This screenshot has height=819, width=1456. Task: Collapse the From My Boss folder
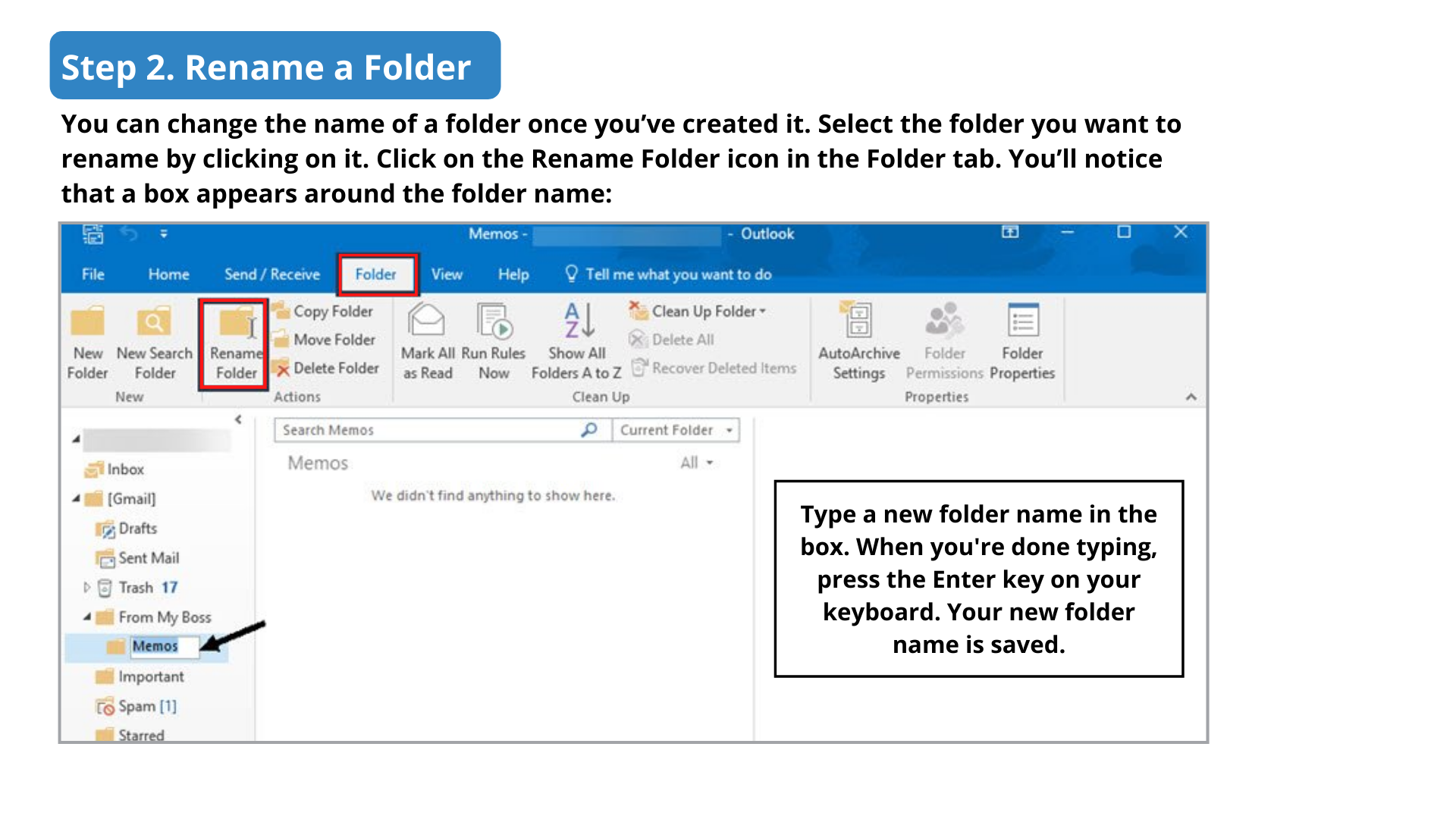(87, 617)
